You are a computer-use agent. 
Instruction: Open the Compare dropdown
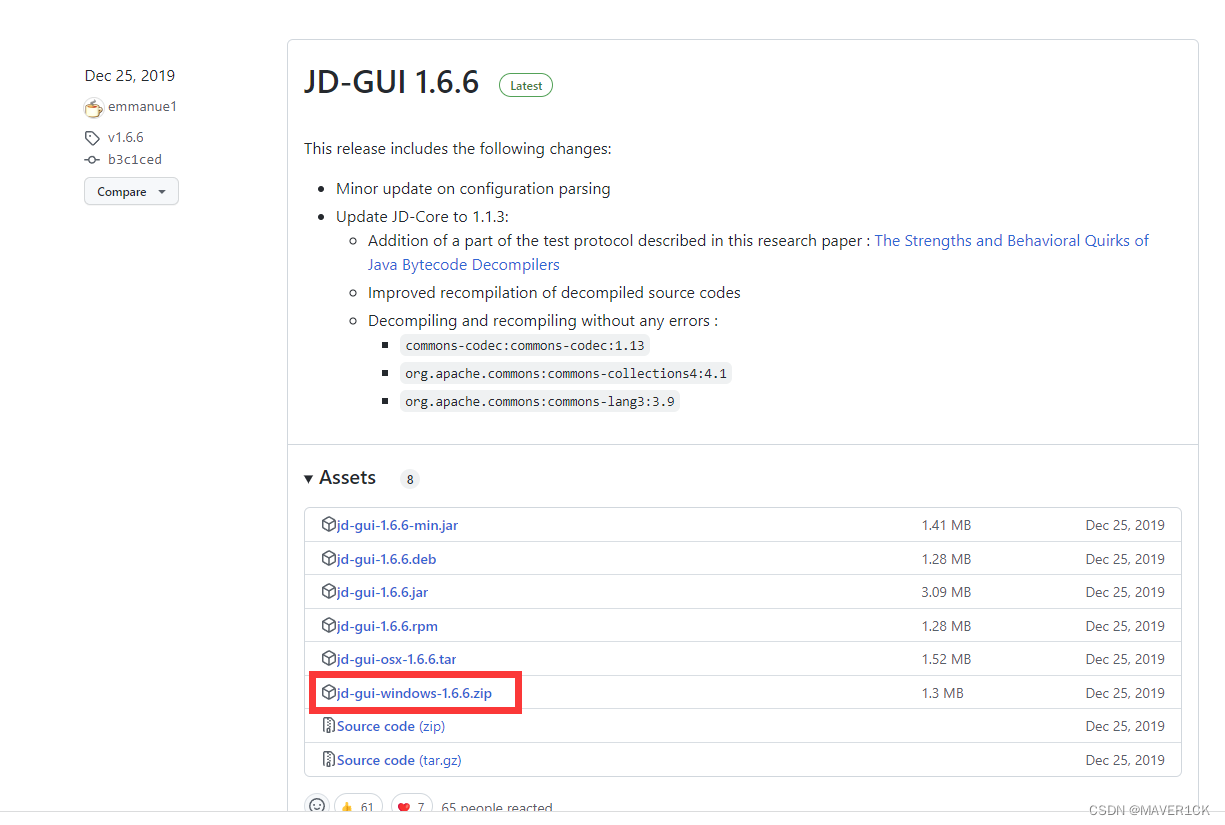[131, 192]
